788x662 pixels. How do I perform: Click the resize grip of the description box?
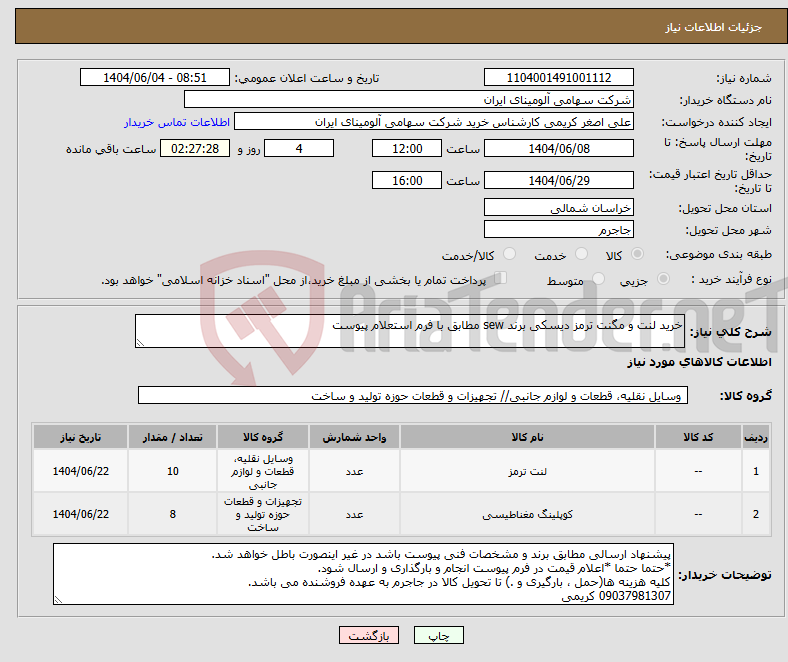[140, 343]
